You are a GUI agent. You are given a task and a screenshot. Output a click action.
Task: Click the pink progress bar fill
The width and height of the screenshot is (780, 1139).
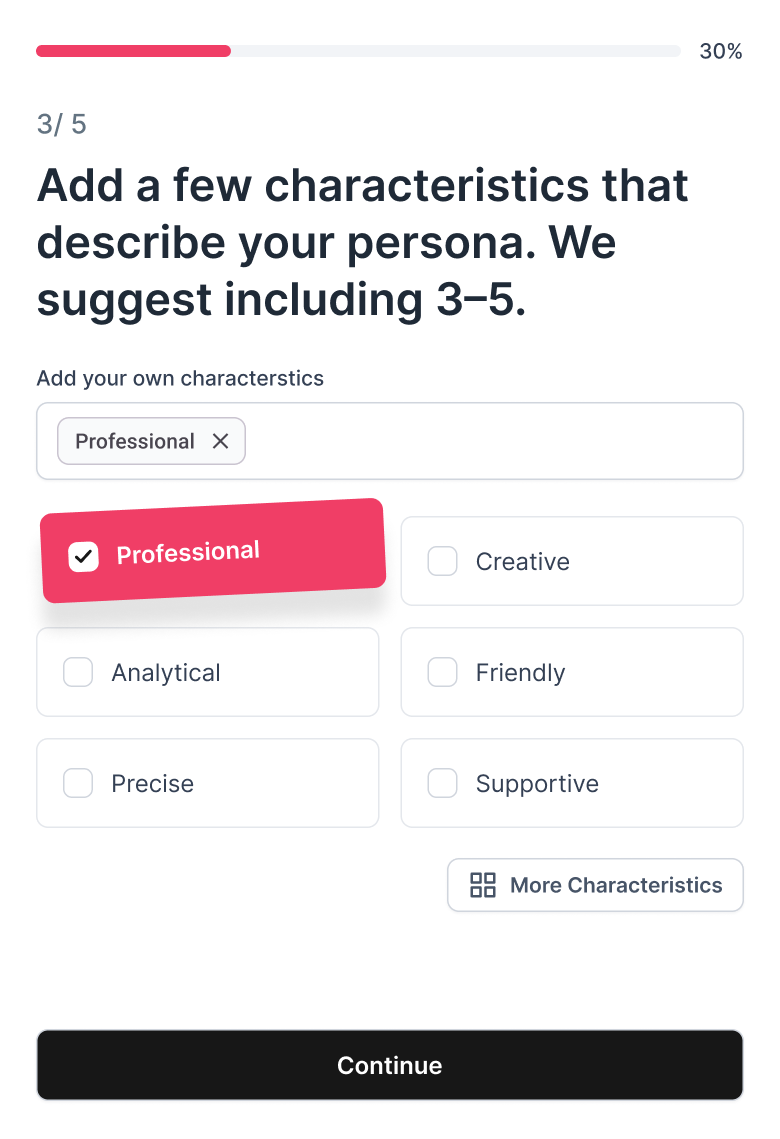tap(133, 51)
